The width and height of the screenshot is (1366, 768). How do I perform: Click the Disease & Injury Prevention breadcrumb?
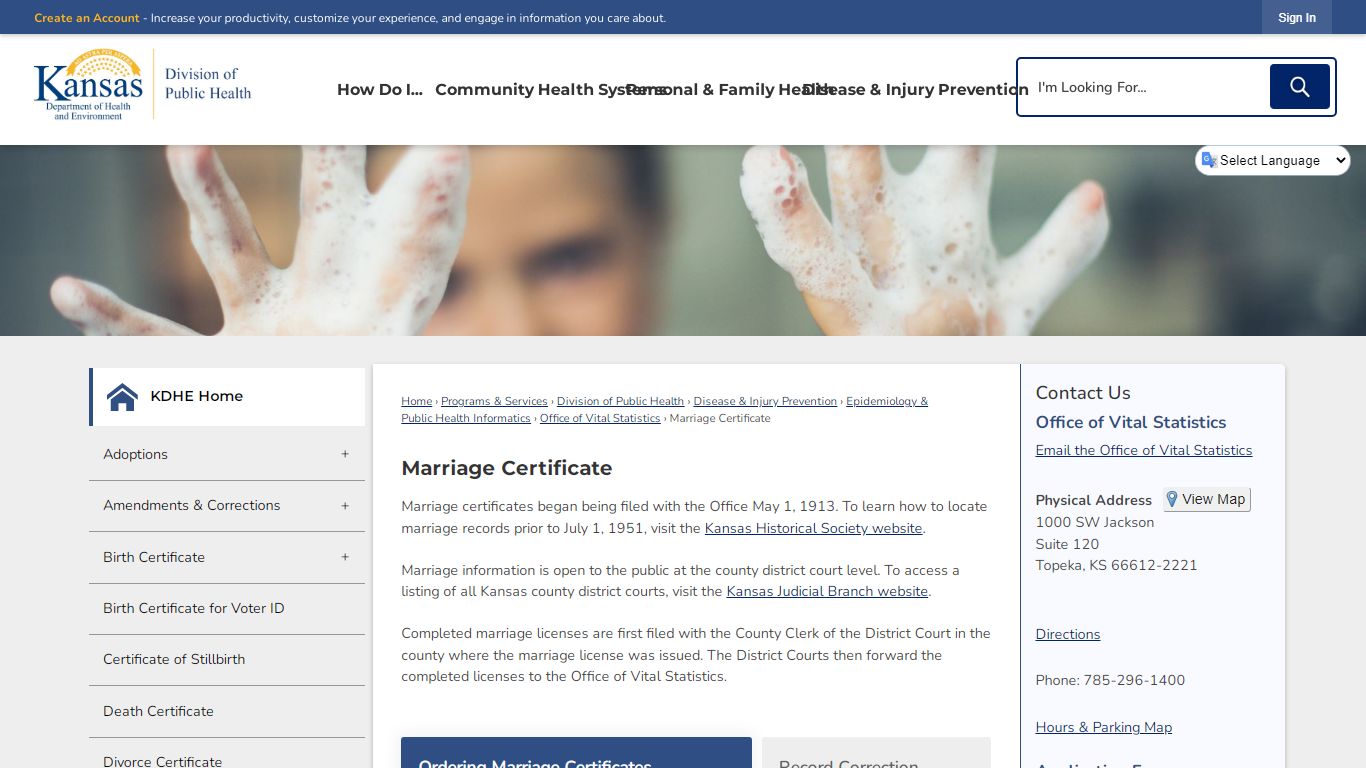point(765,401)
